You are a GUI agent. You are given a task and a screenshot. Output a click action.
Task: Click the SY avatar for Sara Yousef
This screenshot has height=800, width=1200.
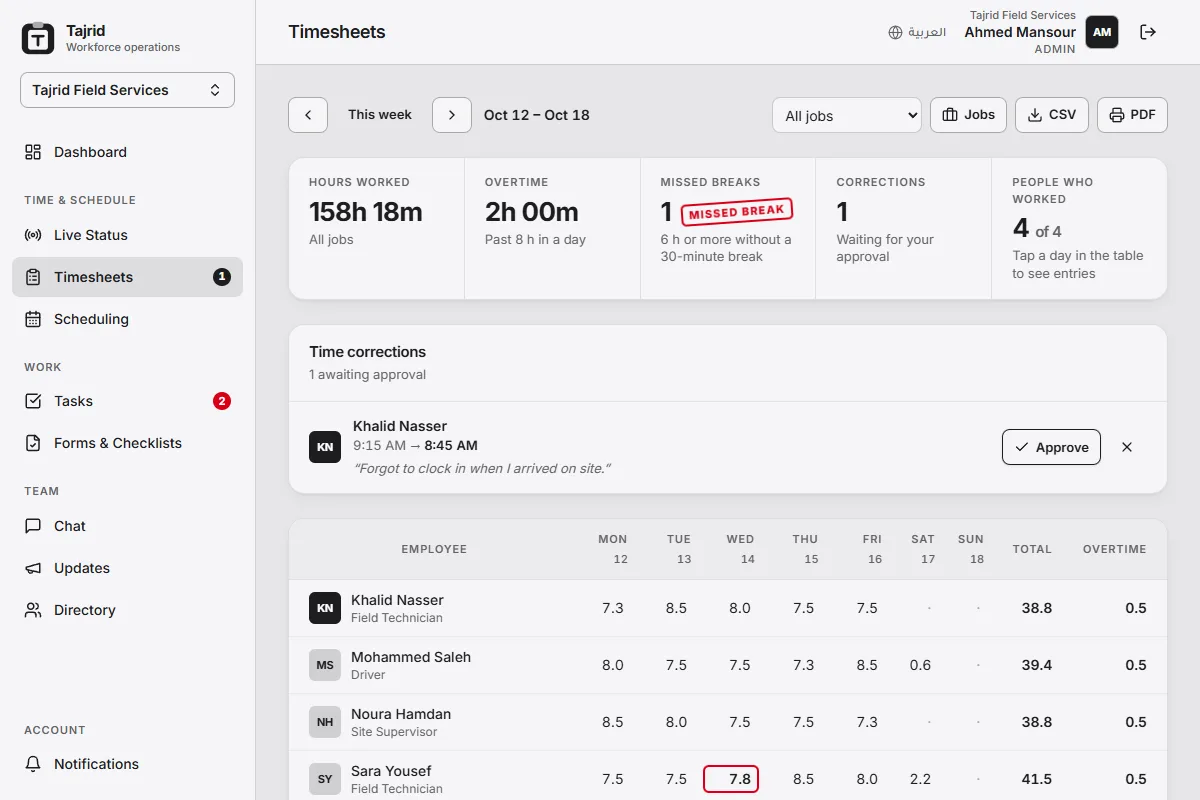[x=325, y=779]
